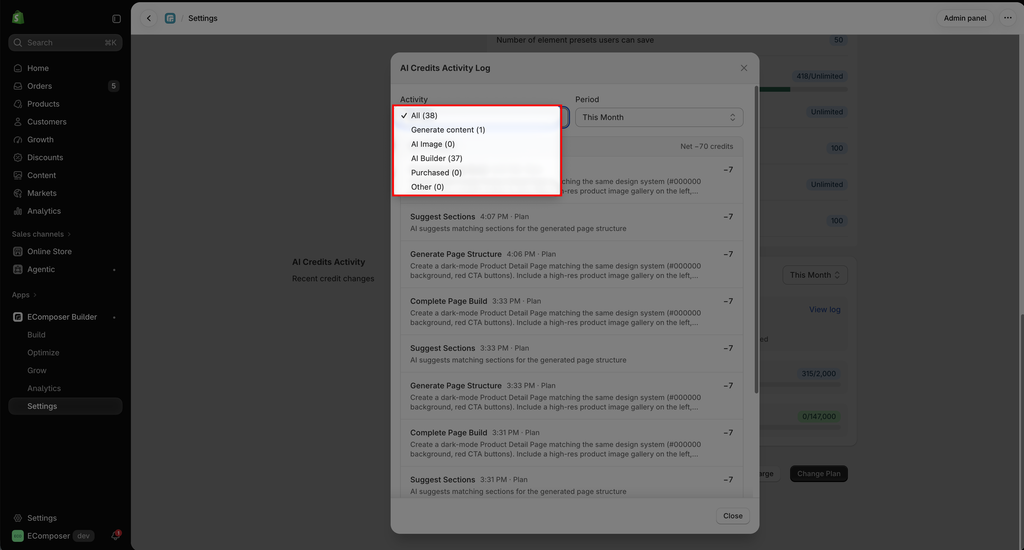Click the Generate Page Structure 4:06 PM entry
The height and width of the screenshot is (550, 1024).
tap(571, 265)
